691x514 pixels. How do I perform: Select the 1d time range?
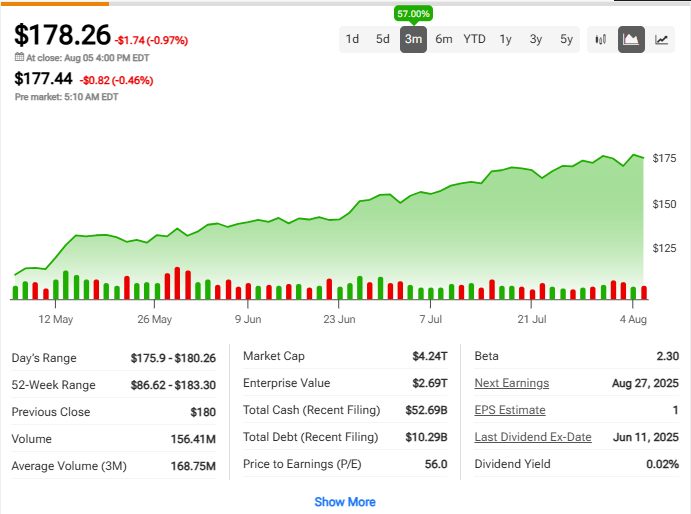tap(352, 39)
